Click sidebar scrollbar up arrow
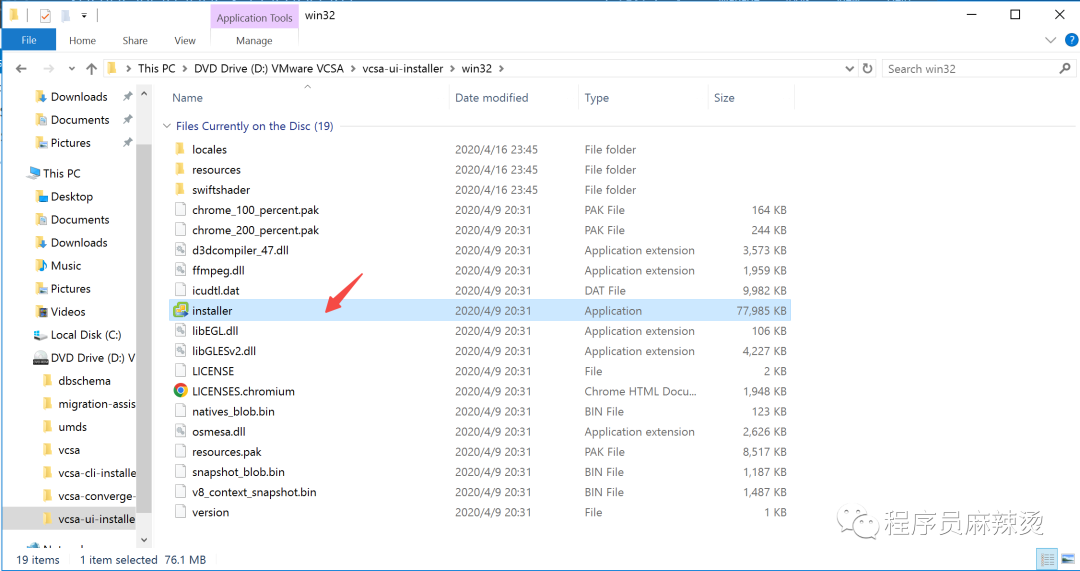This screenshot has width=1080, height=571. (x=144, y=94)
